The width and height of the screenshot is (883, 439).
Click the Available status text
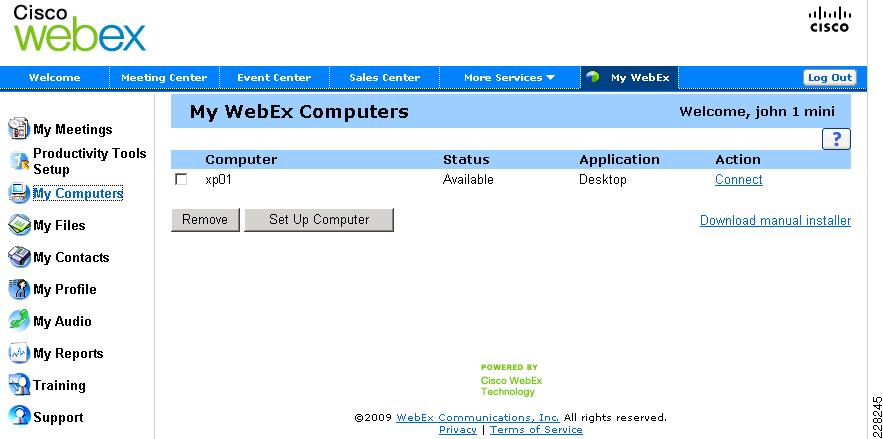point(468,180)
